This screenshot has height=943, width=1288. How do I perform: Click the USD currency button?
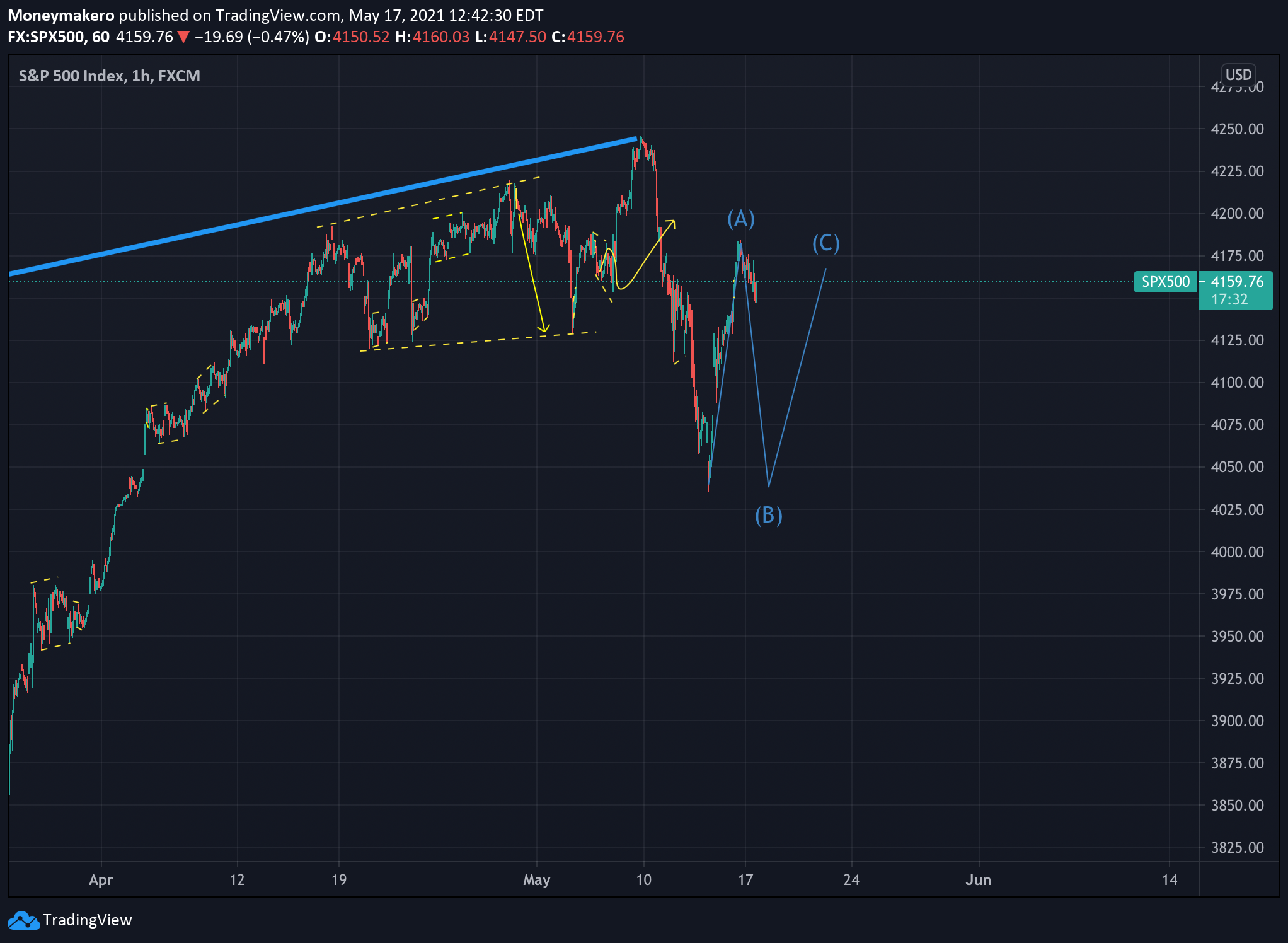(1238, 75)
